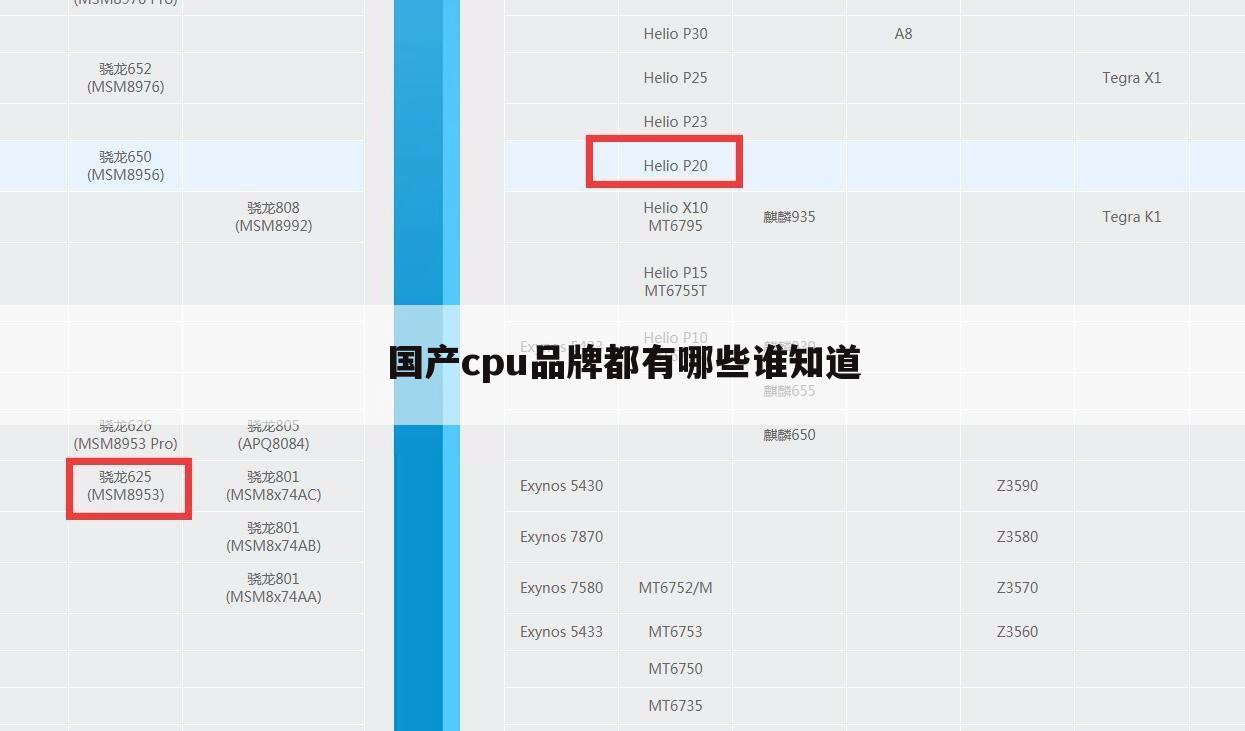
Task: Select the MT6753 cell
Action: [675, 632]
